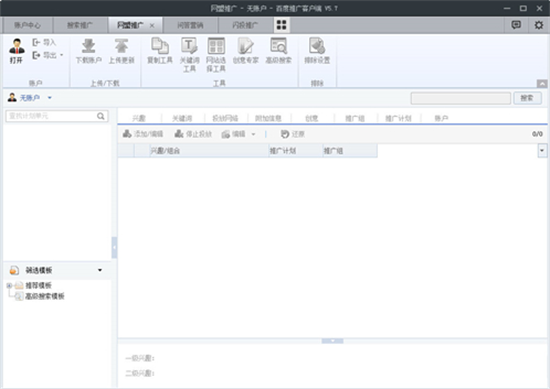
Task: Select the 网盟推广 tab
Action: [x=130, y=25]
